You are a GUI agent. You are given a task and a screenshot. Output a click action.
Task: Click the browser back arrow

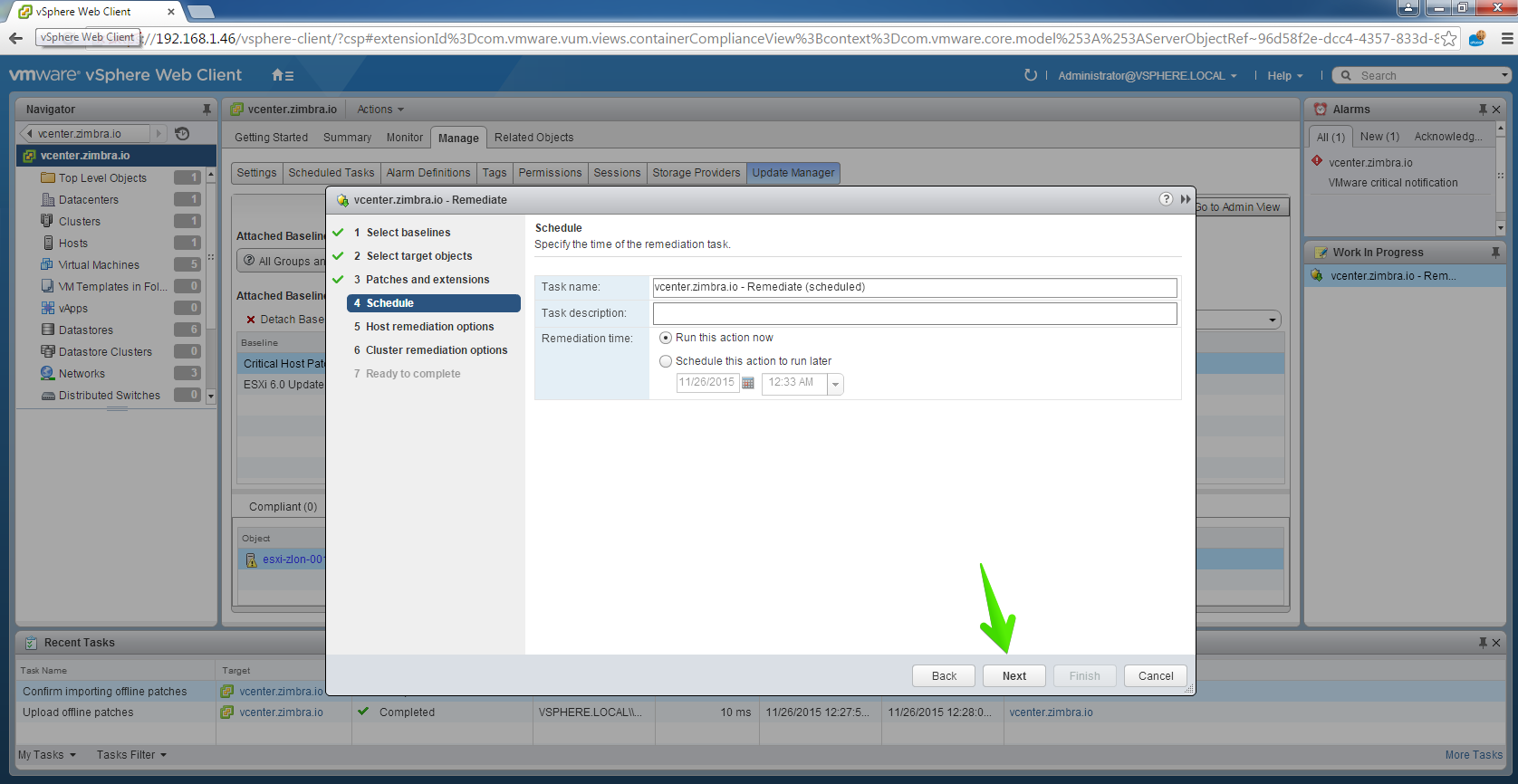[x=15, y=38]
